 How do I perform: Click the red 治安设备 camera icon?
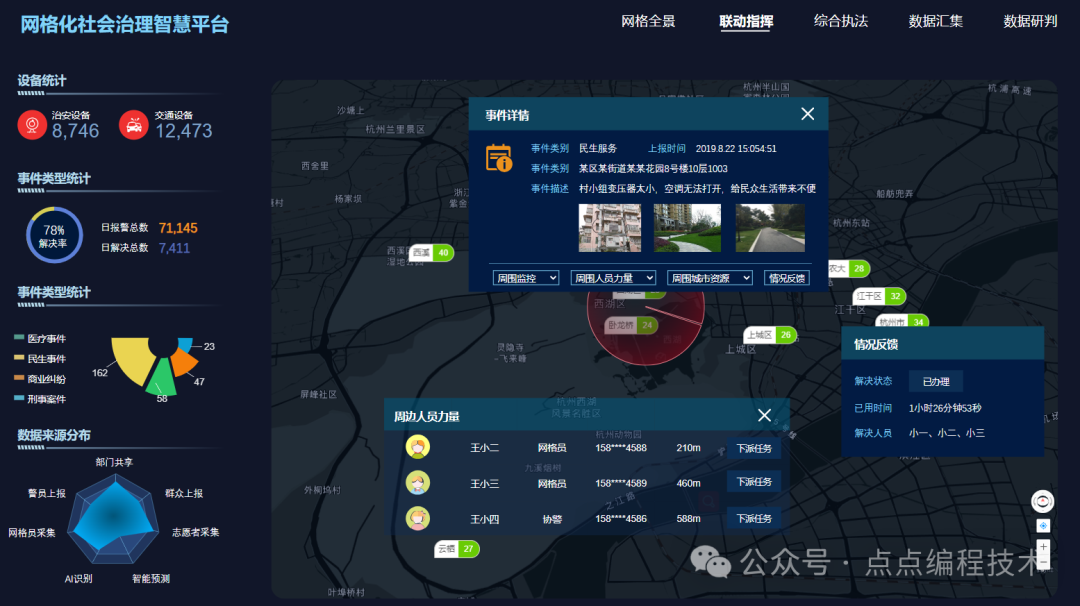(x=32, y=125)
